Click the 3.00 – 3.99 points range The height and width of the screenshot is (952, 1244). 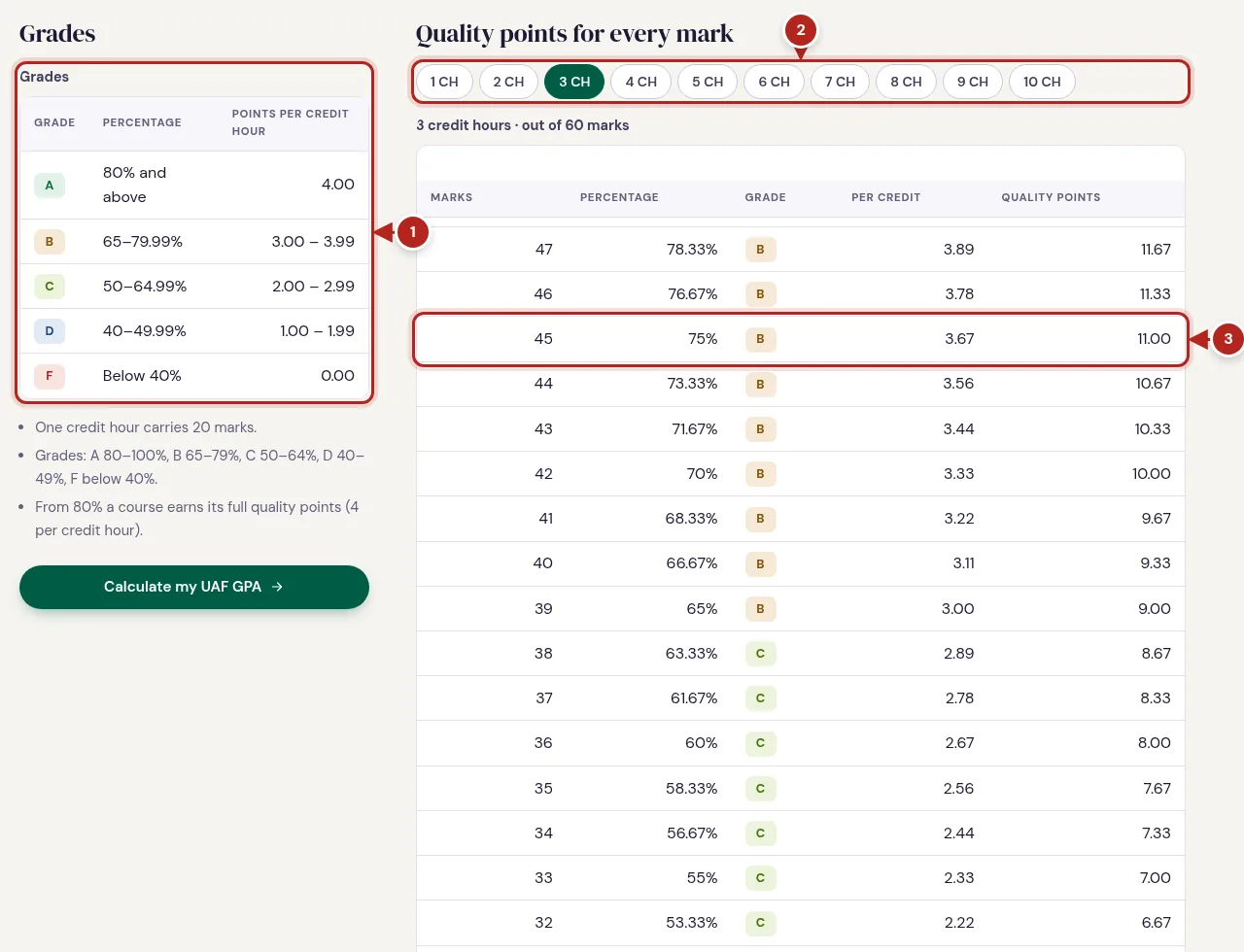[313, 242]
